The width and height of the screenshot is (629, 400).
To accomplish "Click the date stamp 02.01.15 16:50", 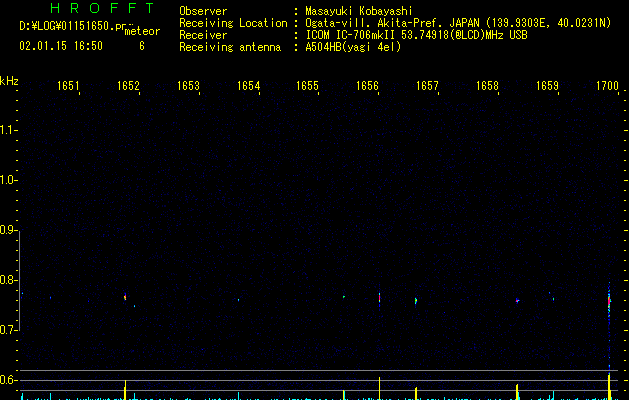I will pos(61,46).
